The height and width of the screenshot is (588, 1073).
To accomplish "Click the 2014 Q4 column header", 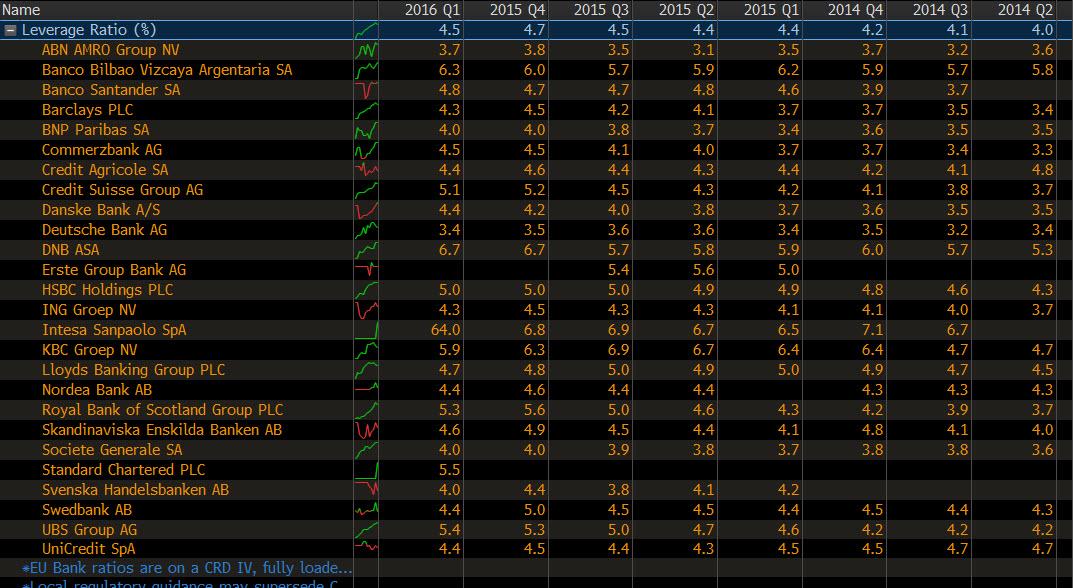I will tap(855, 10).
